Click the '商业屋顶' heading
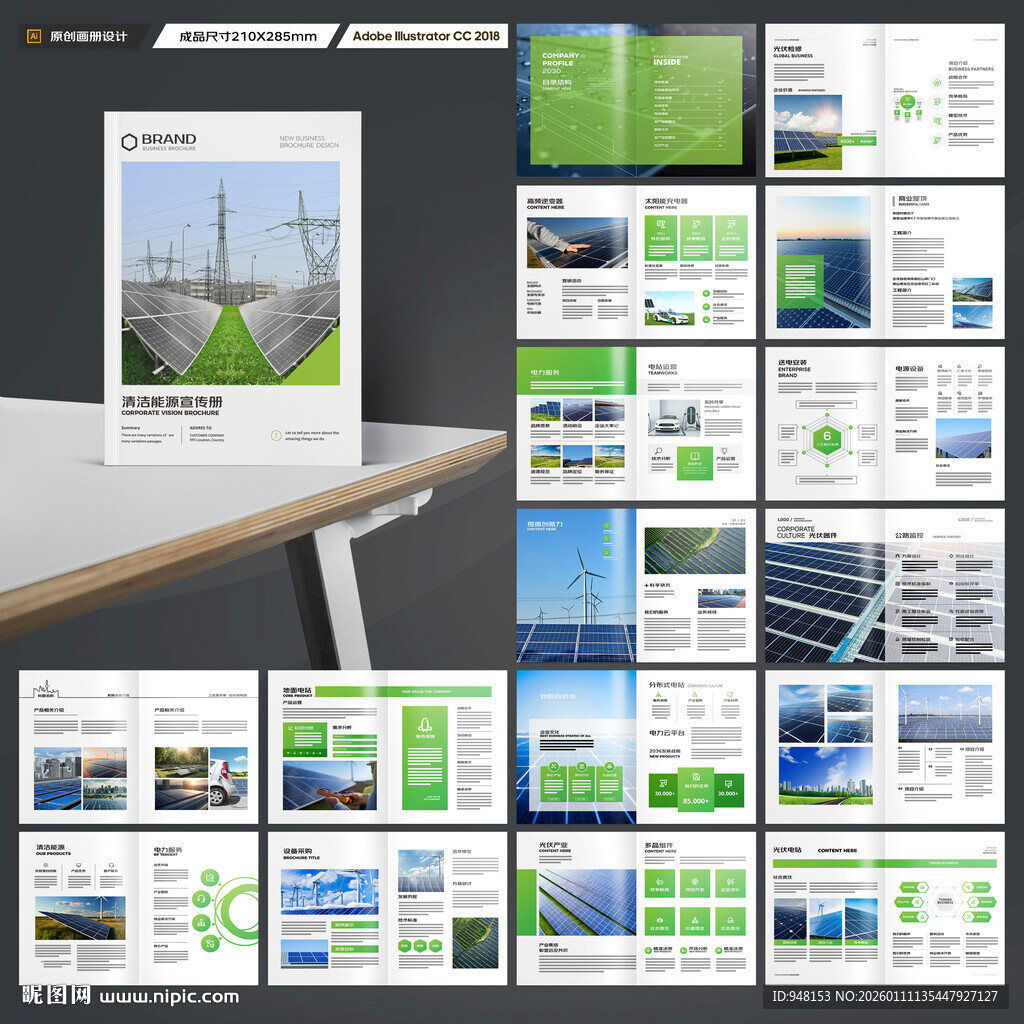Image resolution: width=1024 pixels, height=1024 pixels. click(x=912, y=199)
